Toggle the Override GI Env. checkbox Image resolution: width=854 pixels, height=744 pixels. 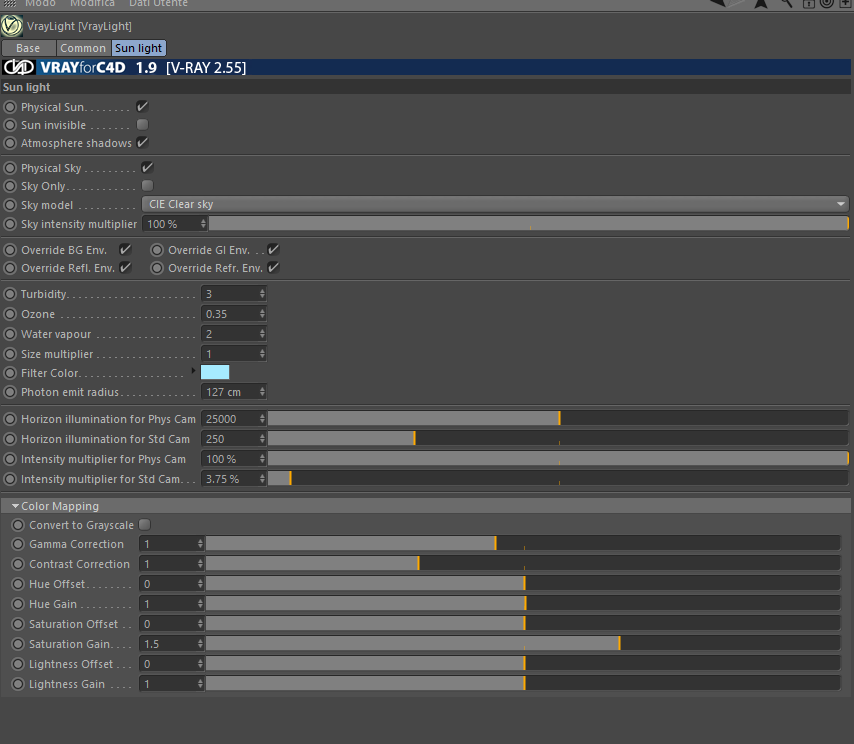pyautogui.click(x=273, y=249)
